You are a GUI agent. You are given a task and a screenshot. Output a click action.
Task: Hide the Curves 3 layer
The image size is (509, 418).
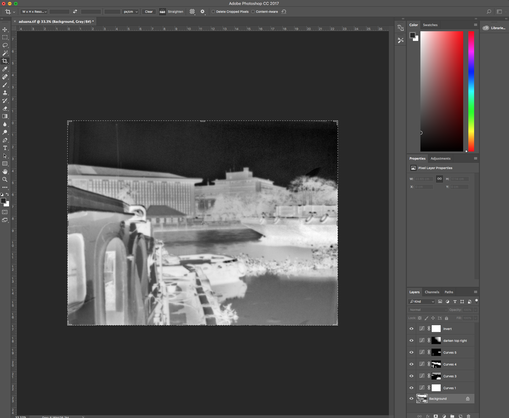(x=411, y=376)
